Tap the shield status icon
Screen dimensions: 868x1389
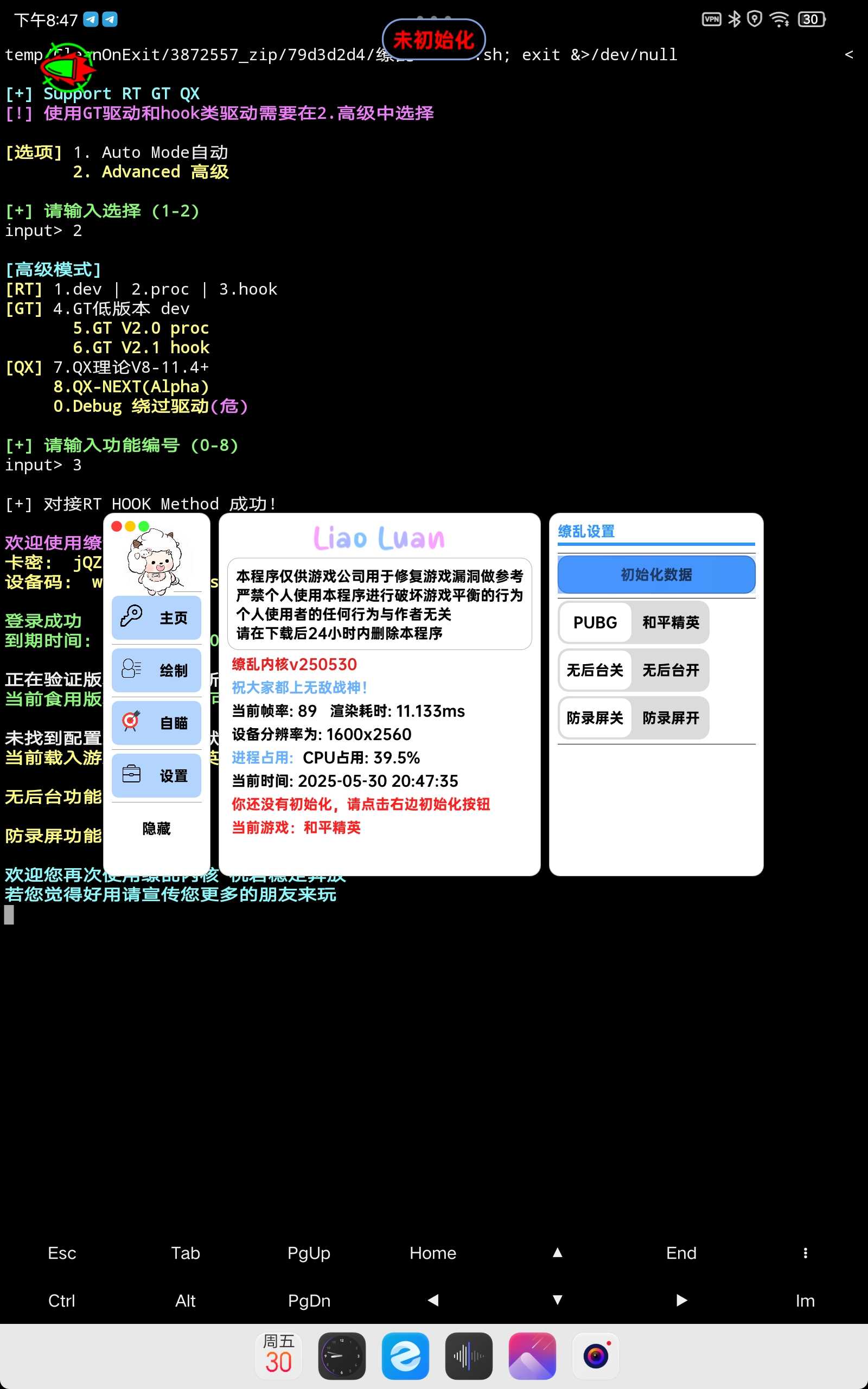click(755, 19)
